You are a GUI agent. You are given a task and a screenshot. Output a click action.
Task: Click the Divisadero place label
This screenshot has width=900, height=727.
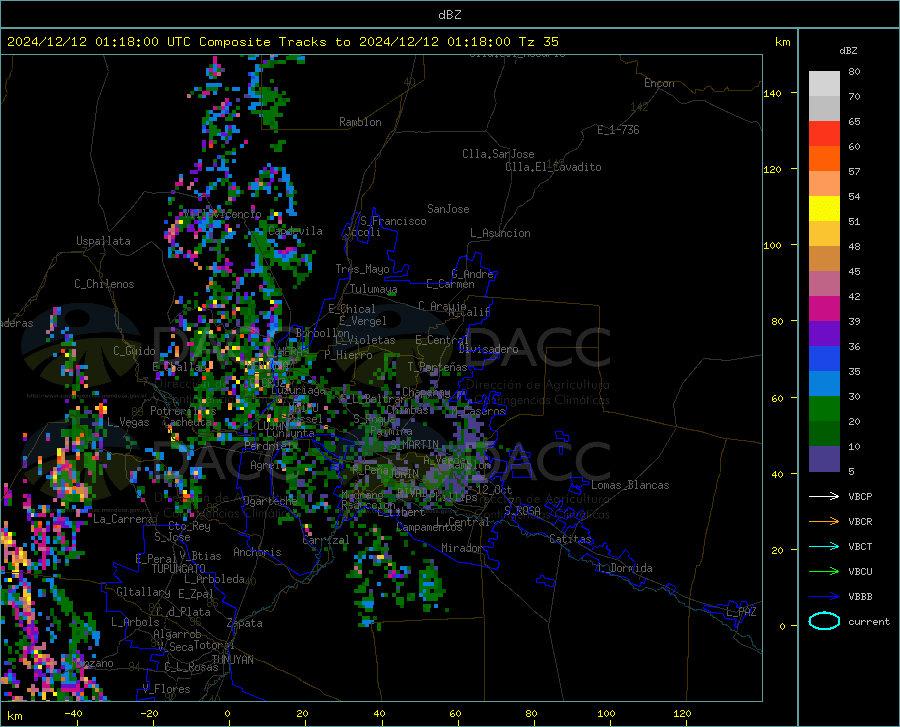click(488, 349)
